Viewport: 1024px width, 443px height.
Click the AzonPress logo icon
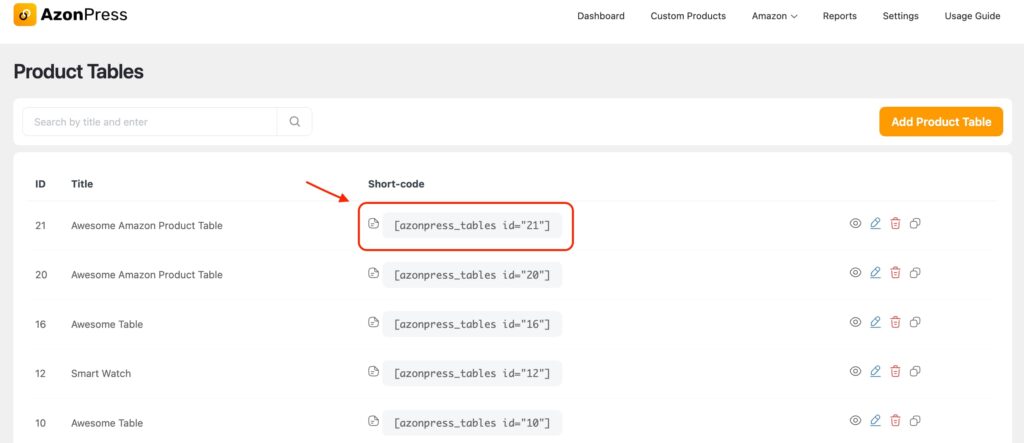(24, 14)
